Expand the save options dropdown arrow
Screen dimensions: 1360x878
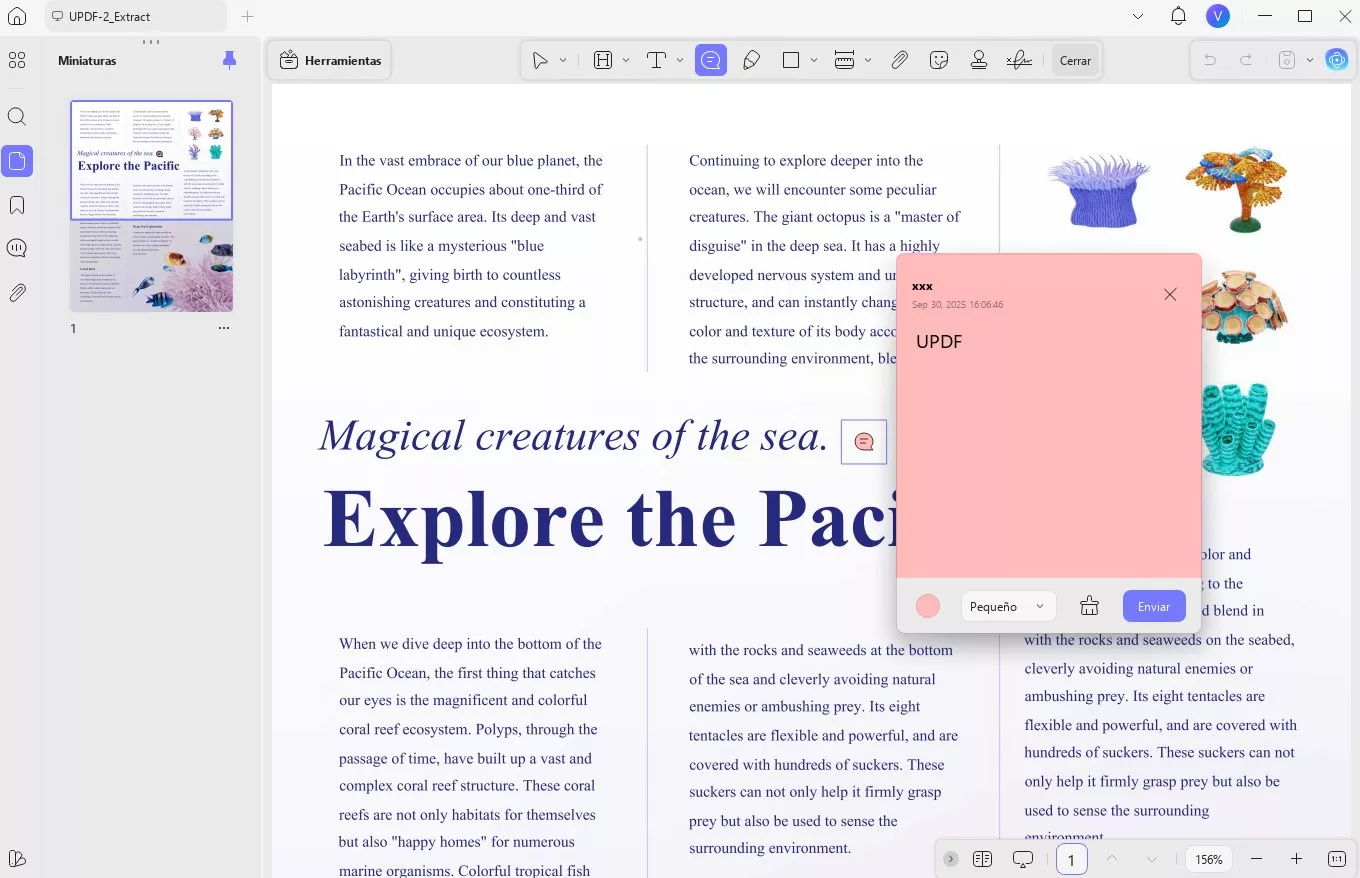point(1310,61)
